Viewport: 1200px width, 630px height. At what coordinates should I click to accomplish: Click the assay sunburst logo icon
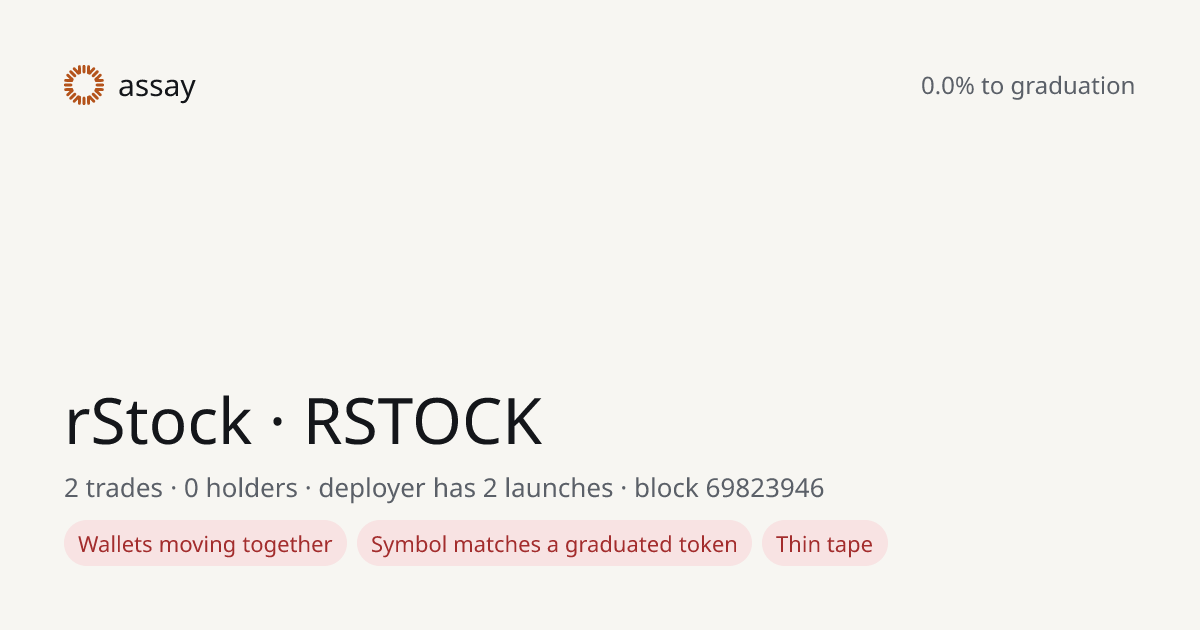click(84, 85)
